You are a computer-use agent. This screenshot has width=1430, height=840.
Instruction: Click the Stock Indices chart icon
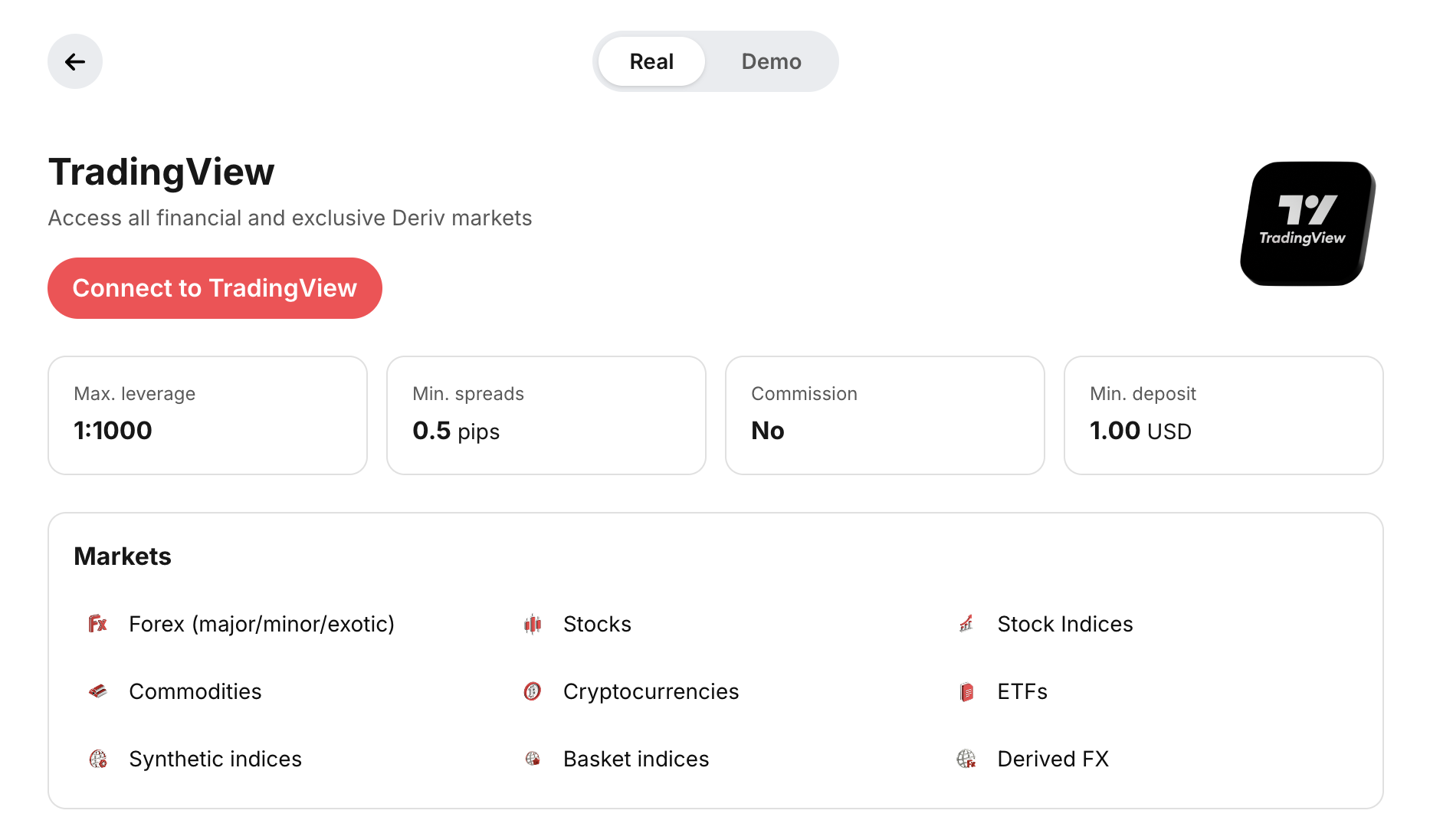tap(966, 624)
